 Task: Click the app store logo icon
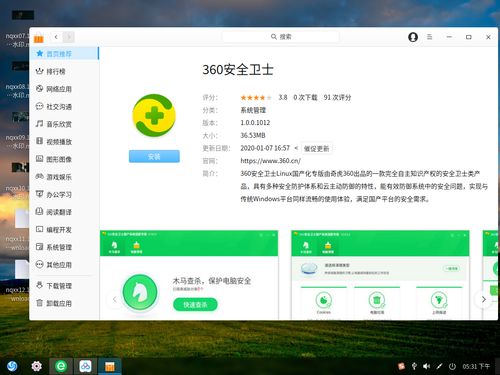[x=39, y=38]
